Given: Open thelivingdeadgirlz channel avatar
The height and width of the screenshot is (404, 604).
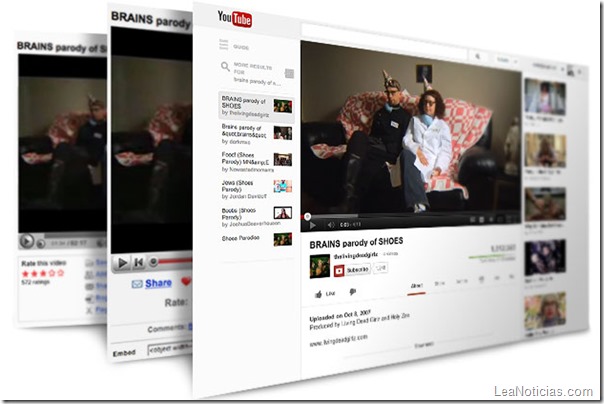Looking at the screenshot, I should click(x=320, y=266).
